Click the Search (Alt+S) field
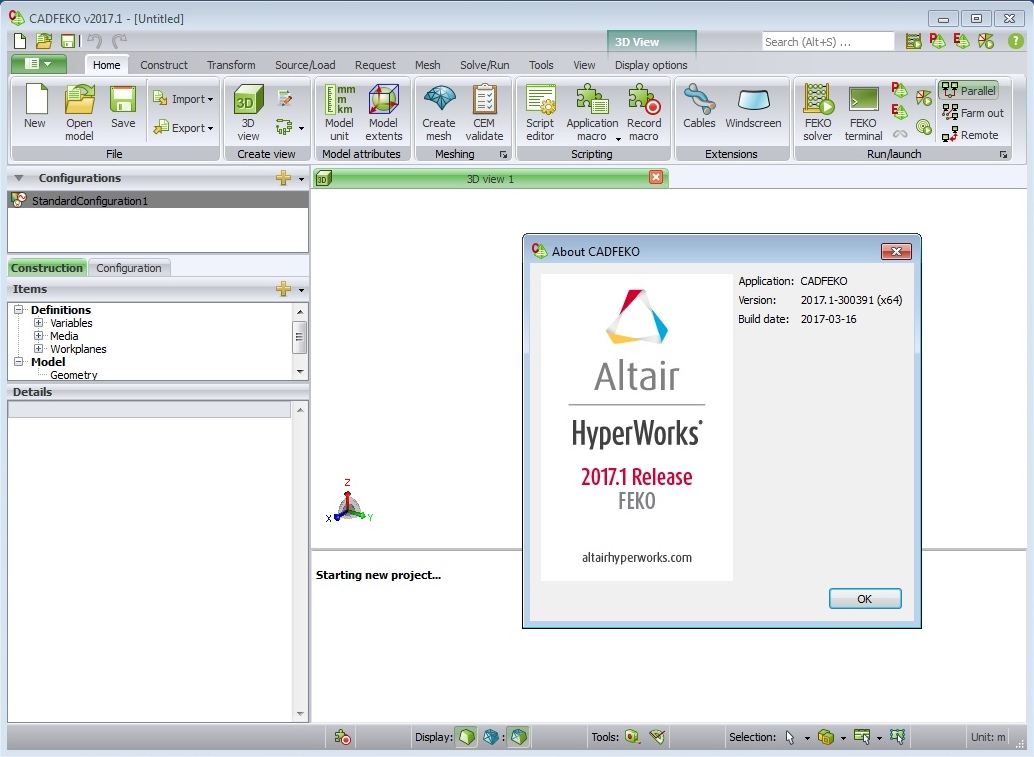This screenshot has height=757, width=1034. (x=828, y=42)
